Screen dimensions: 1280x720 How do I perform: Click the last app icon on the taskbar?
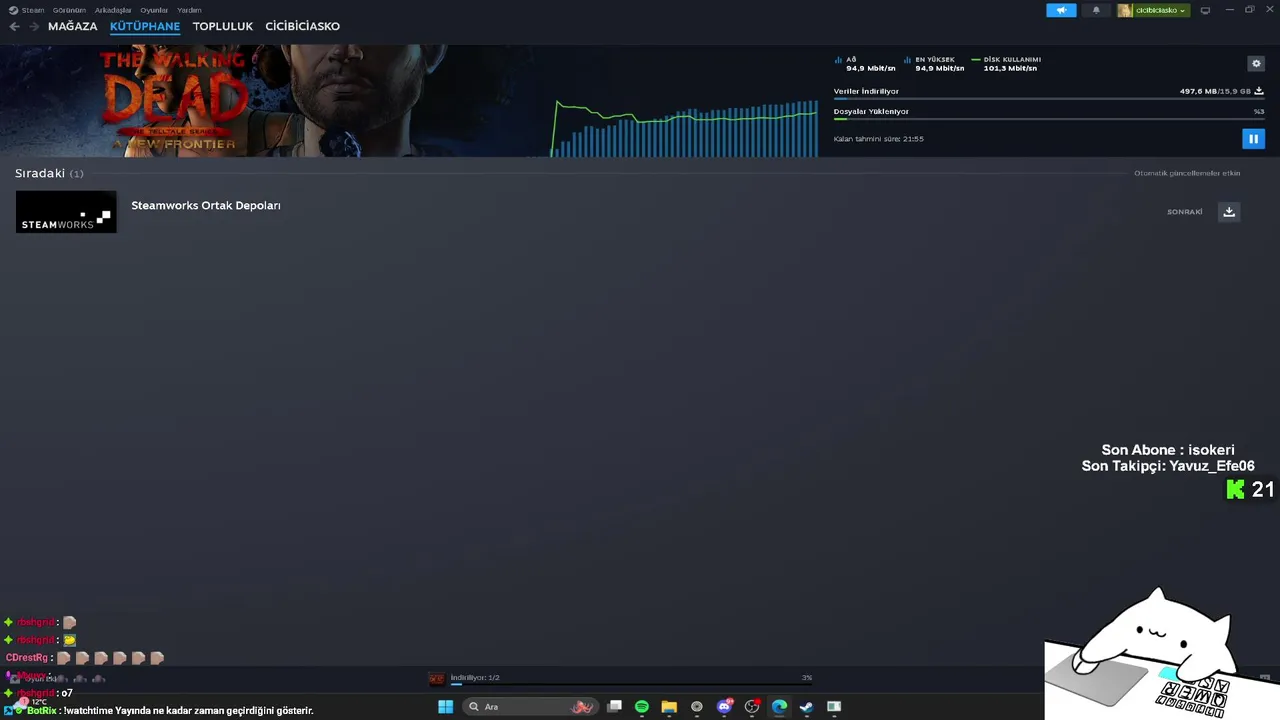pos(834,707)
